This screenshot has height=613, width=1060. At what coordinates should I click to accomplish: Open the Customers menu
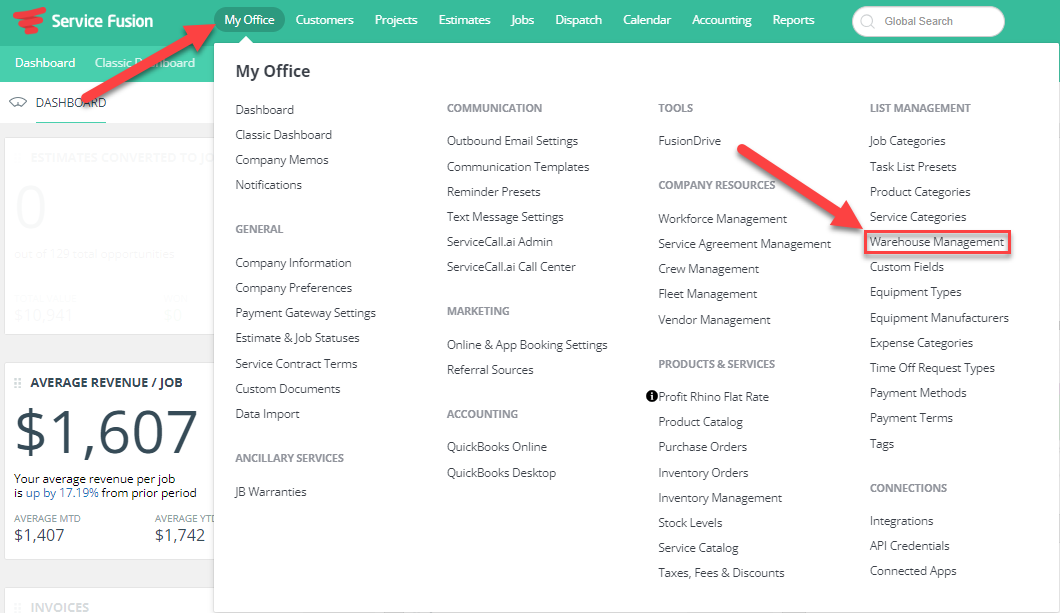pos(324,20)
